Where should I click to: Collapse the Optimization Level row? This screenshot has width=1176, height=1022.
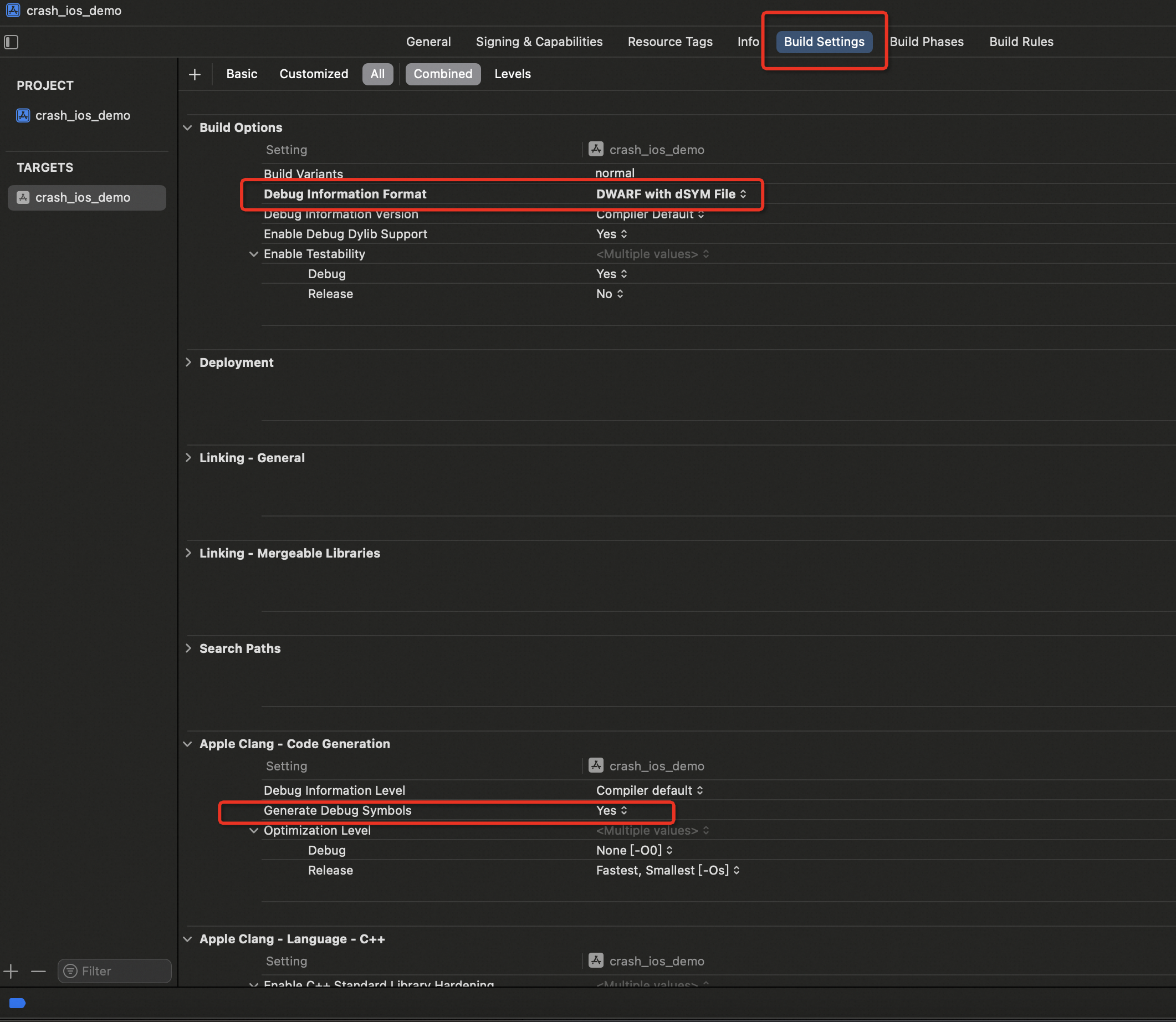coord(254,830)
